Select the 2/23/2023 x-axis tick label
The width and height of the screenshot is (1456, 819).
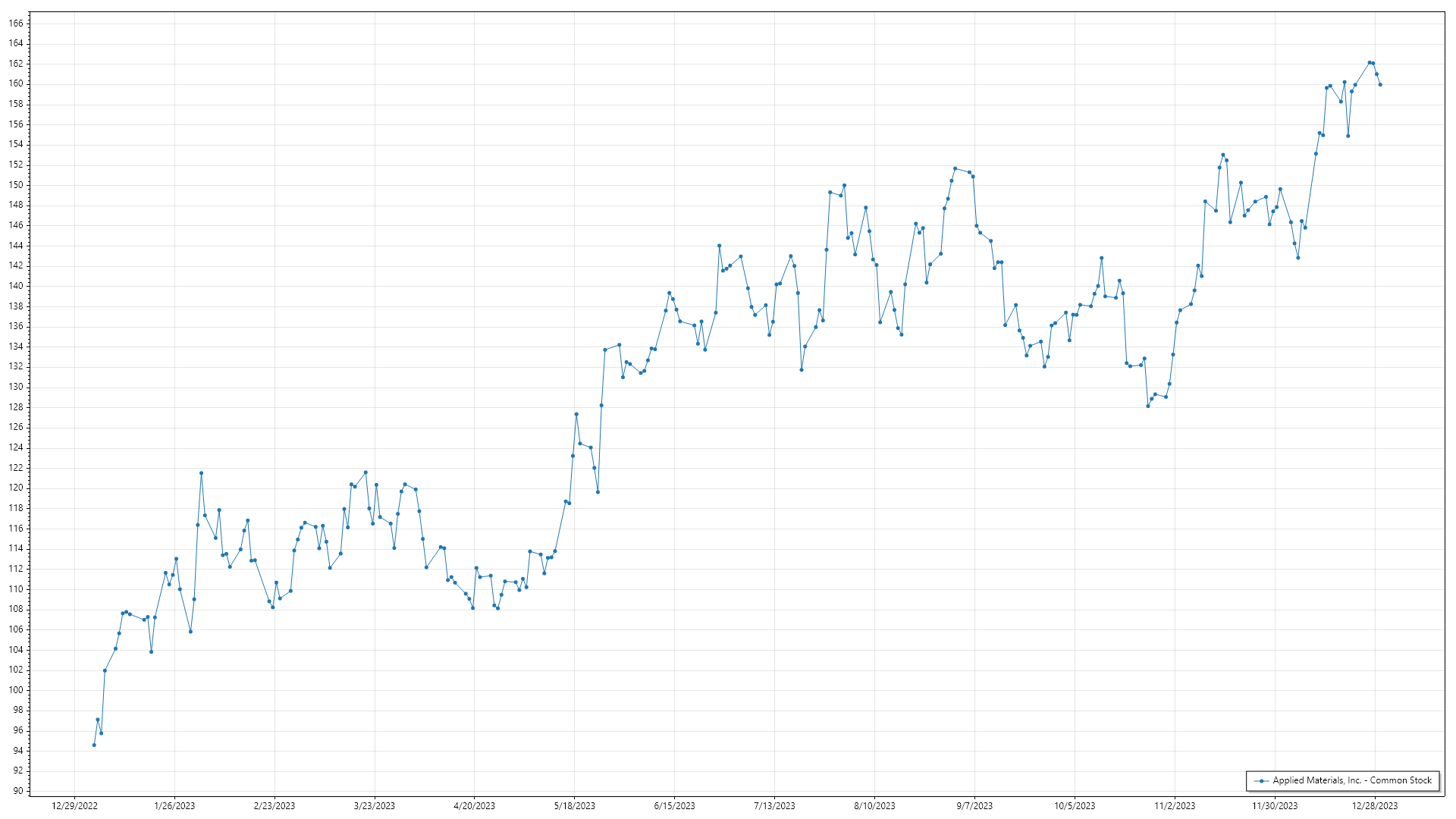[x=275, y=806]
